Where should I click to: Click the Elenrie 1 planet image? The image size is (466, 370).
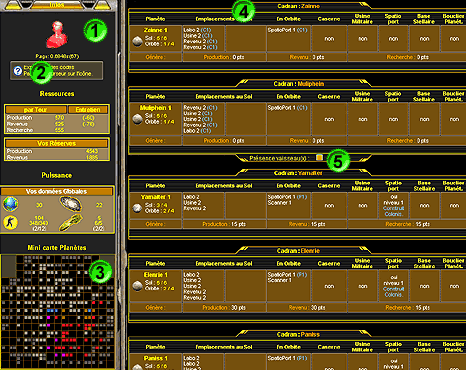137,286
